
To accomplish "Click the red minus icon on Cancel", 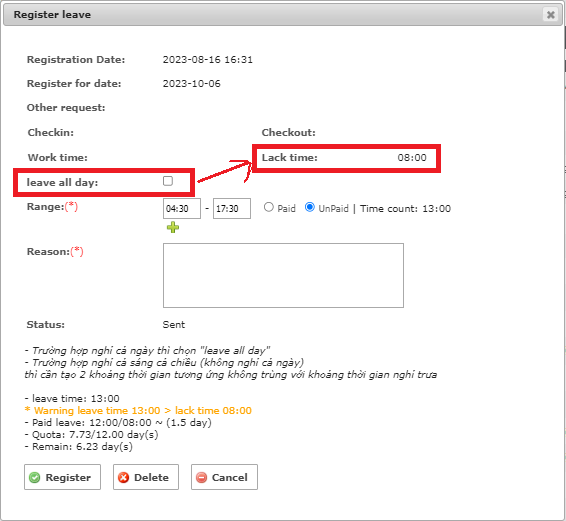I will click(201, 477).
